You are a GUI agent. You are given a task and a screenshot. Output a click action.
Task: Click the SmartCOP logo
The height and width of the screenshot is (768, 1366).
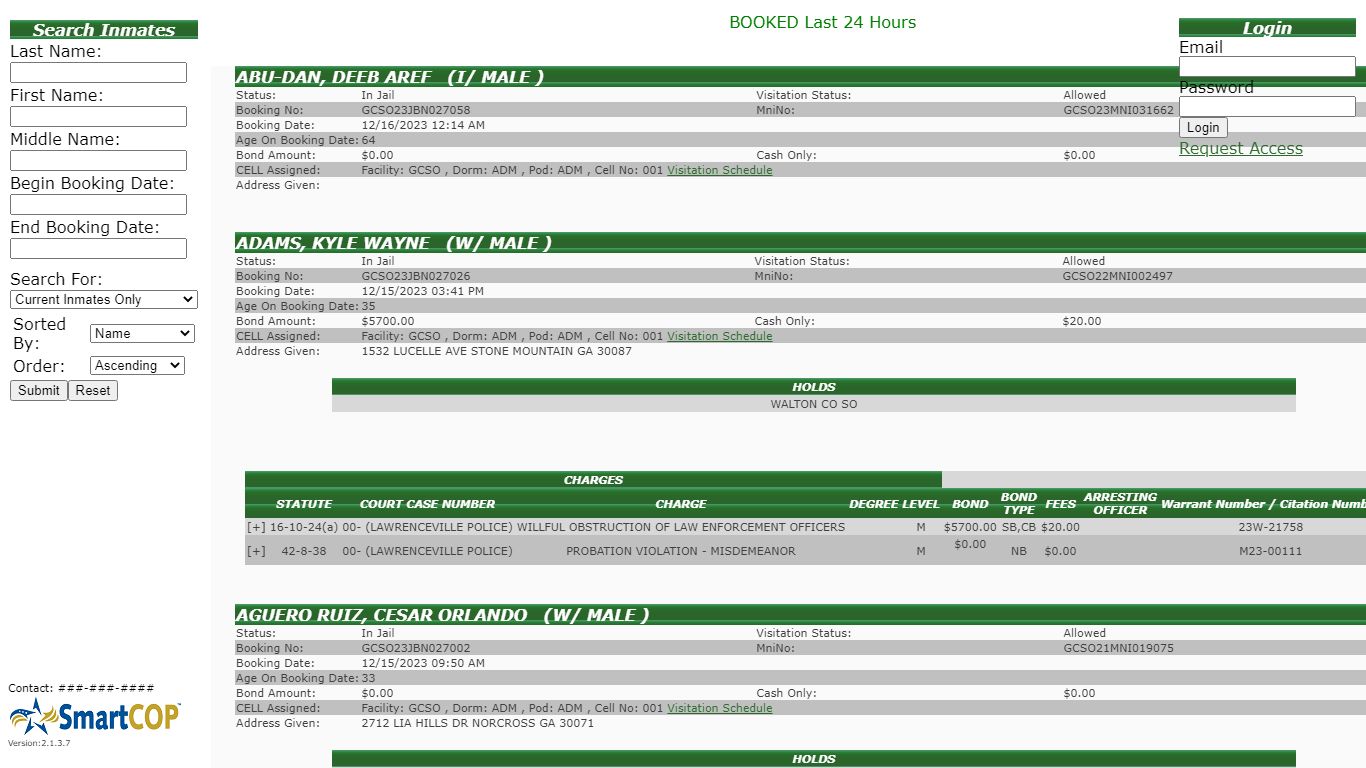coord(95,717)
